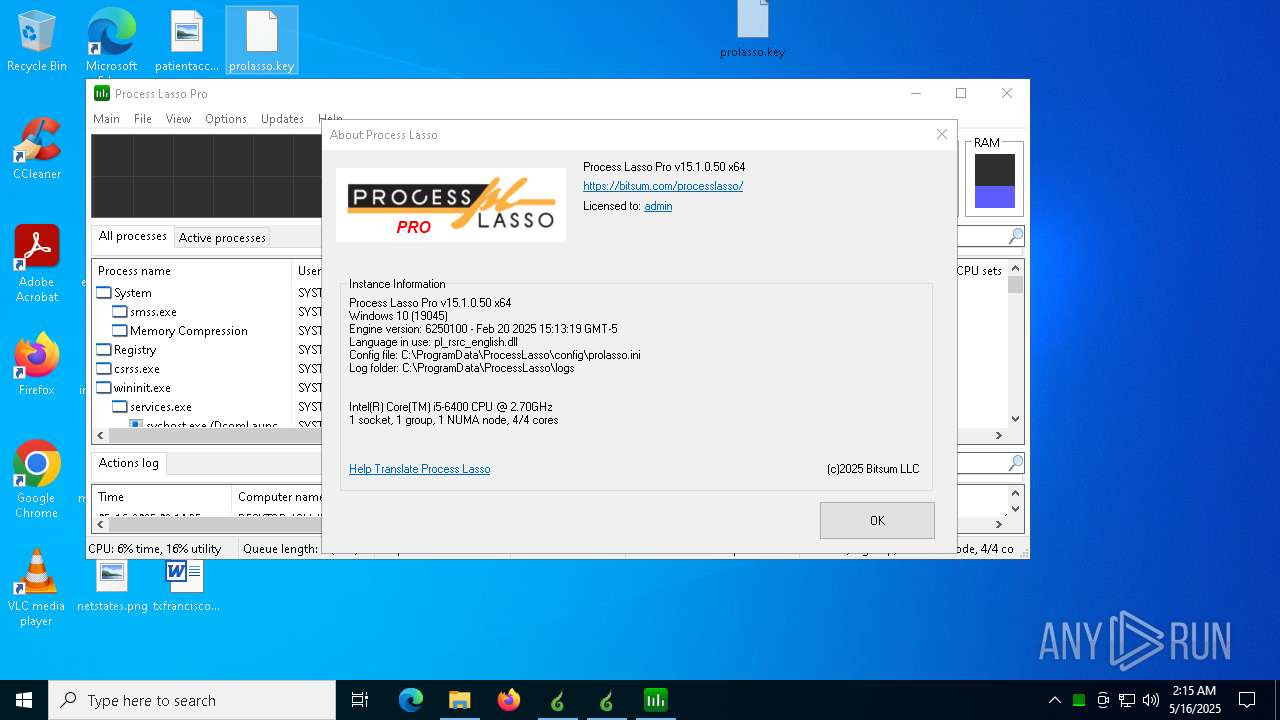Launch the CCleaner desktop shortcut
Image resolution: width=1280 pixels, height=720 pixels.
pos(36,149)
